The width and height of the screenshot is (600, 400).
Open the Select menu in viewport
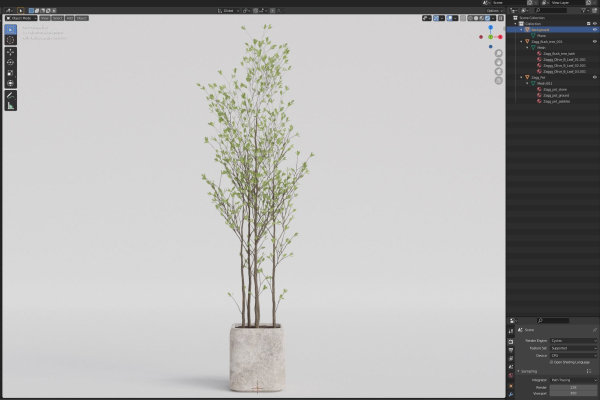point(57,18)
